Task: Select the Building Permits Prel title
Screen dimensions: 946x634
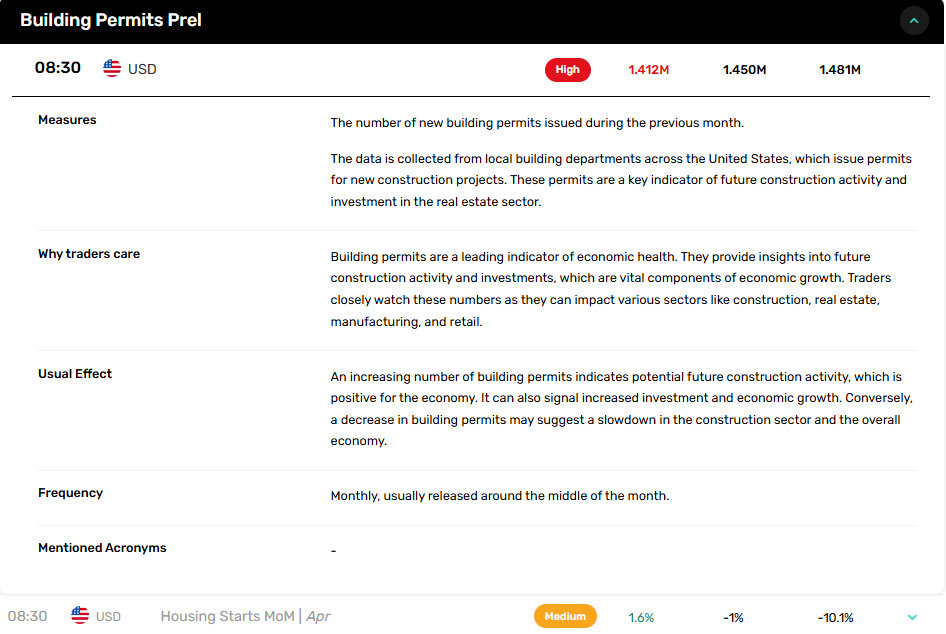Action: pyautogui.click(x=110, y=20)
